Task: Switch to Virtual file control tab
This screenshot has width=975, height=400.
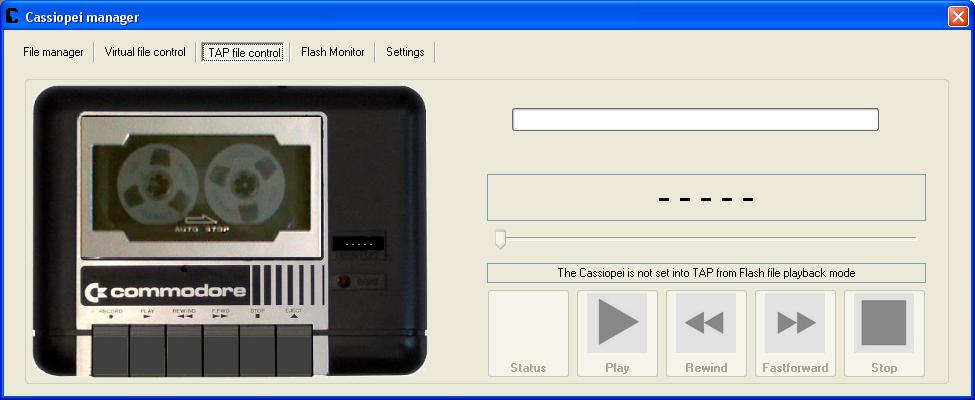Action: coord(145,52)
